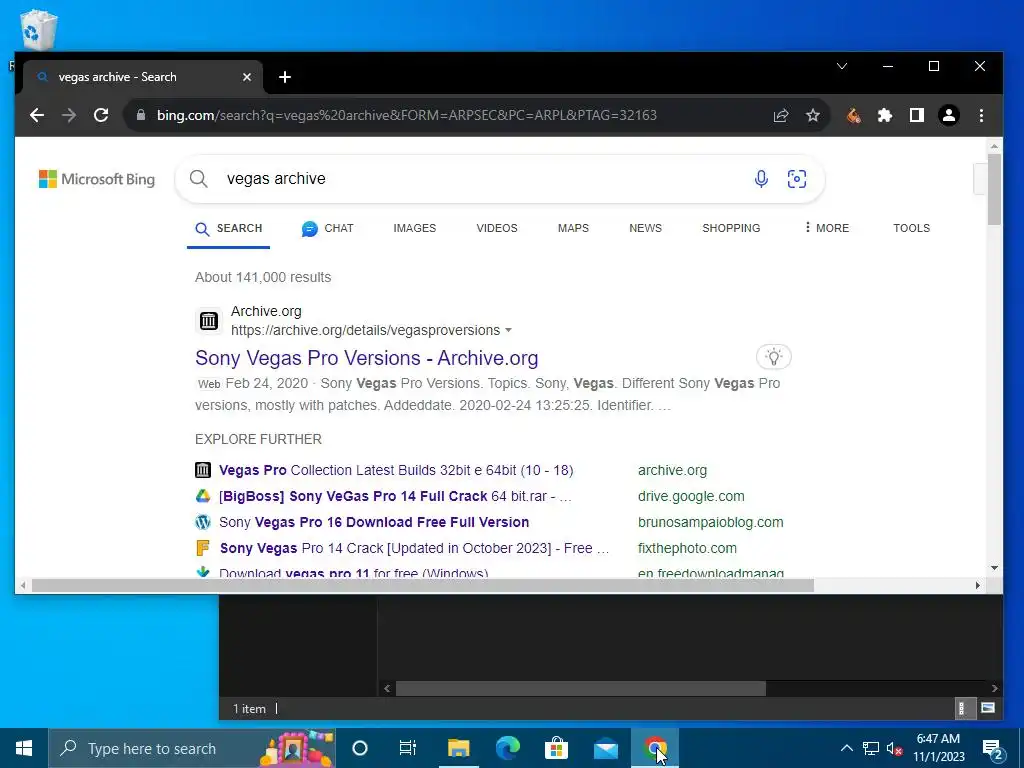Switch to the NEWS tab
1024x768 pixels.
tap(645, 229)
